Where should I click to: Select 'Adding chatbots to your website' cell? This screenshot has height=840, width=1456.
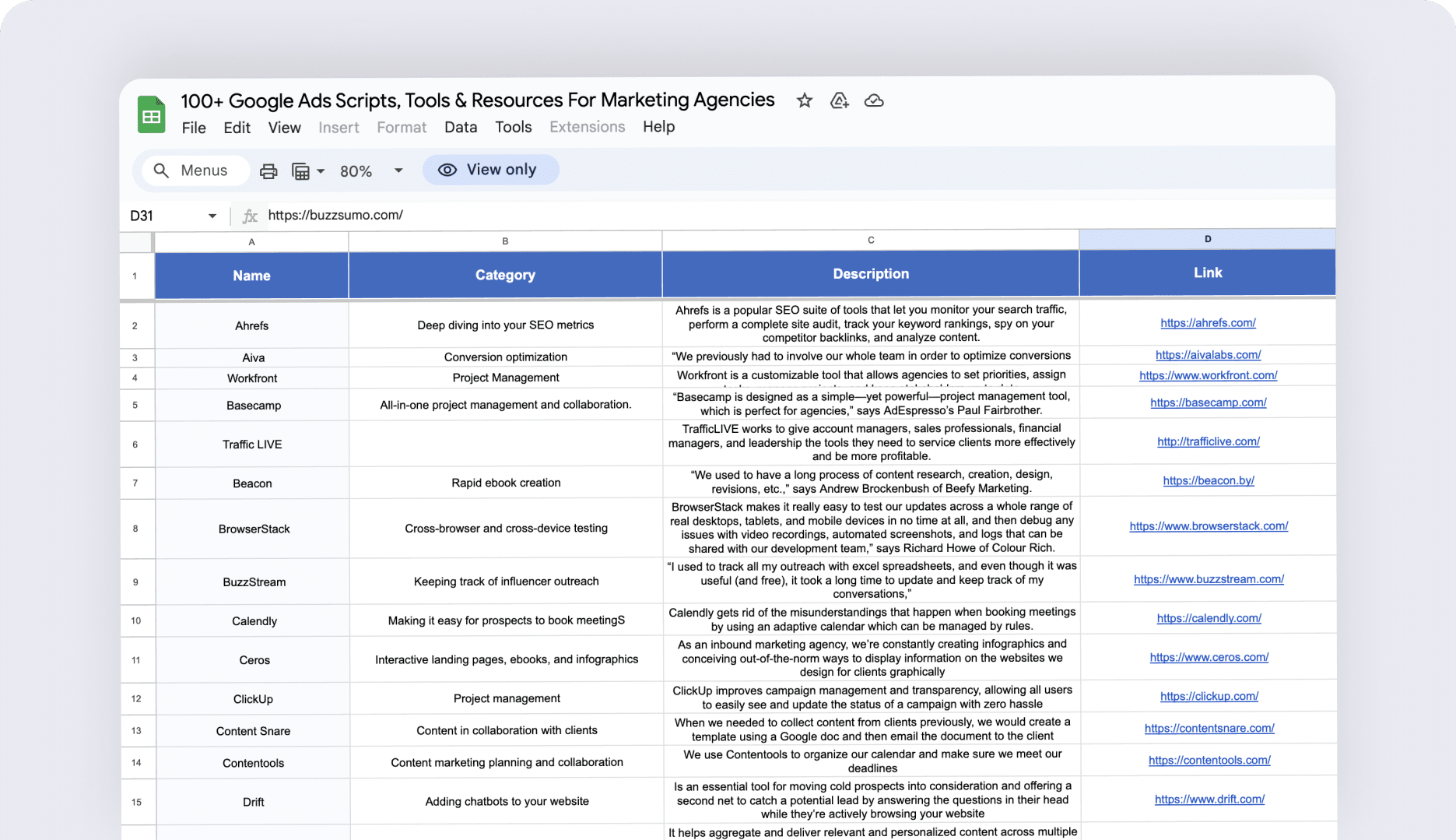click(507, 801)
